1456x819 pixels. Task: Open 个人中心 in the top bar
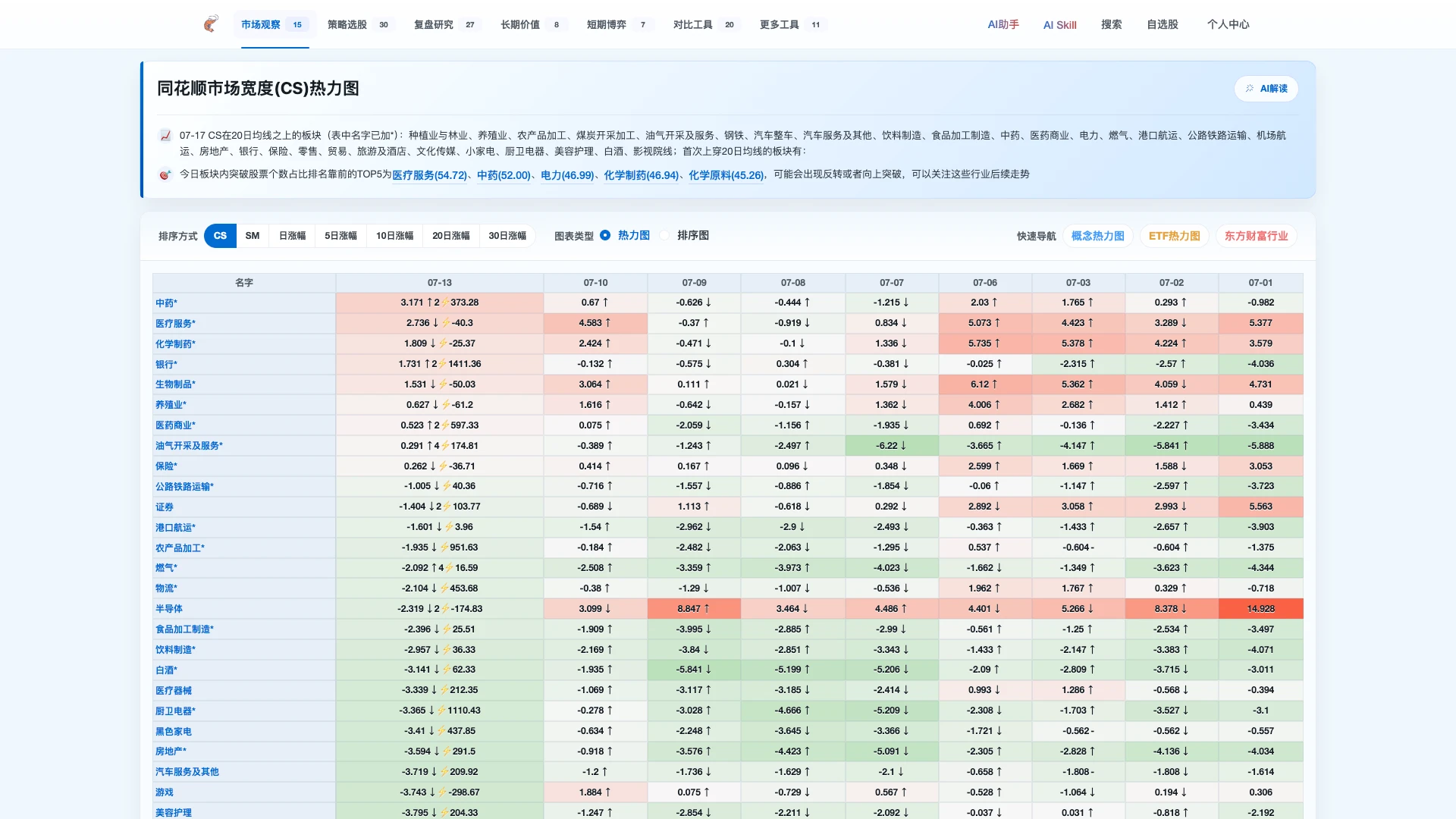[1228, 24]
